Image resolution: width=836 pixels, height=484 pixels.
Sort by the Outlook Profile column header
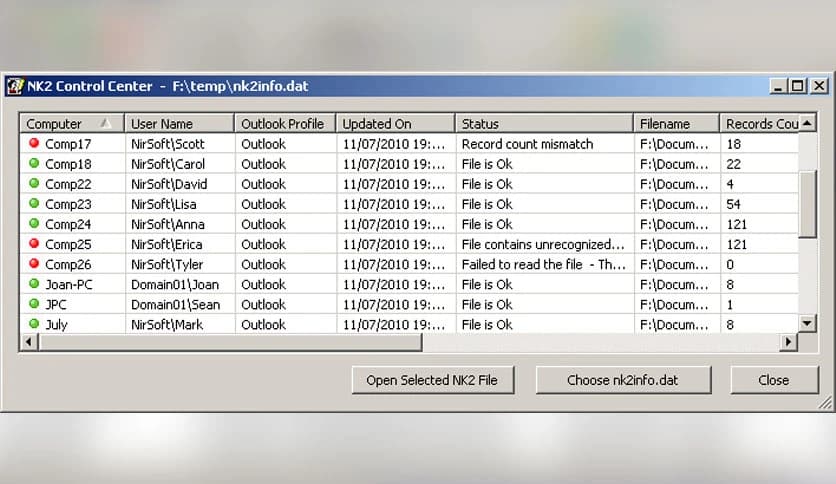pyautogui.click(x=285, y=124)
